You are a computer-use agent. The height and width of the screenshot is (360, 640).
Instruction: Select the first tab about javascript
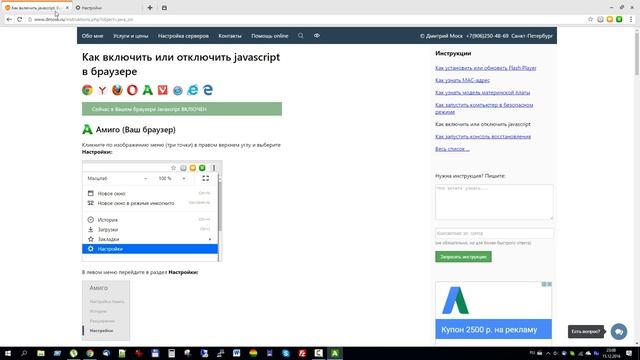click(x=37, y=8)
